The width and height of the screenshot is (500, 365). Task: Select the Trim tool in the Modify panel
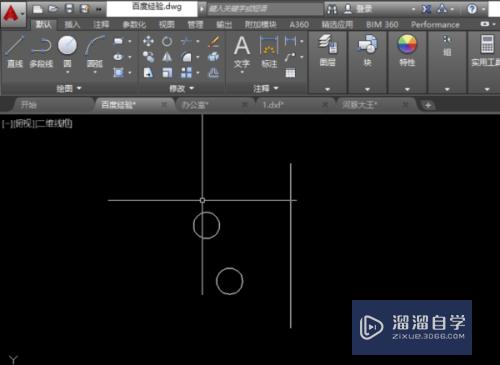pos(186,41)
